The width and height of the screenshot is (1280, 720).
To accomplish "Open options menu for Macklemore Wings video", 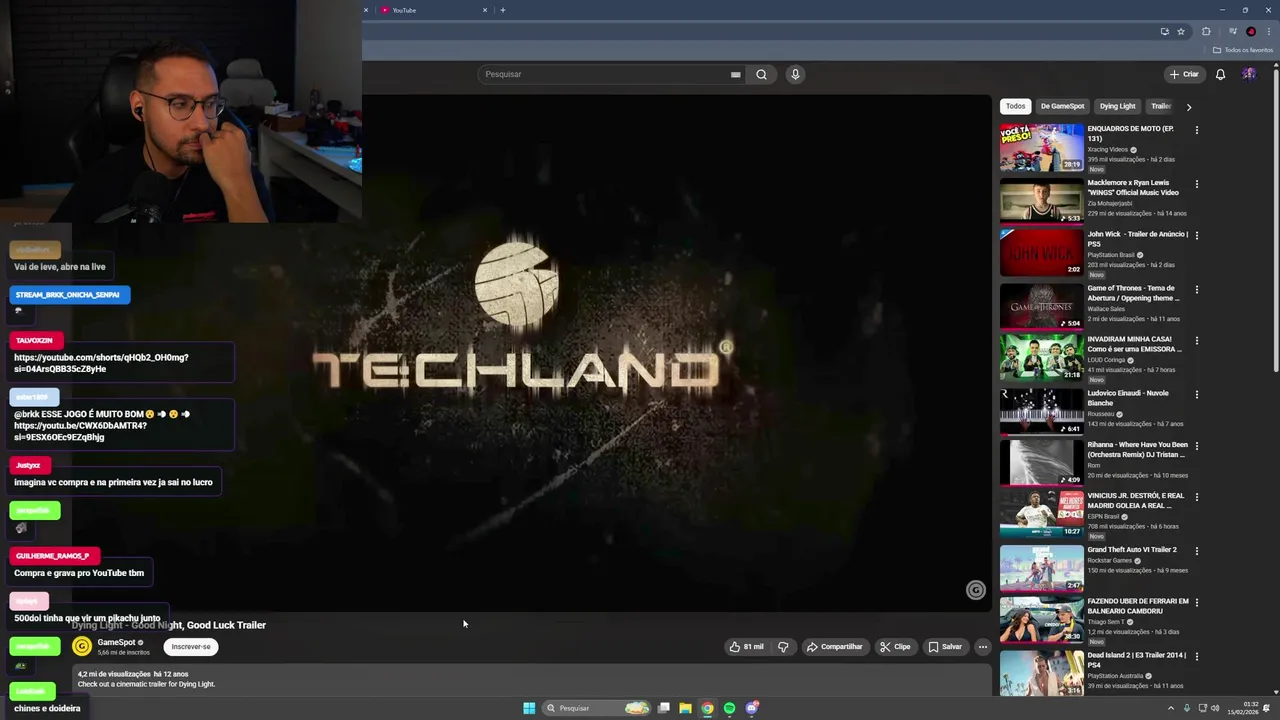I will 1196,184.
